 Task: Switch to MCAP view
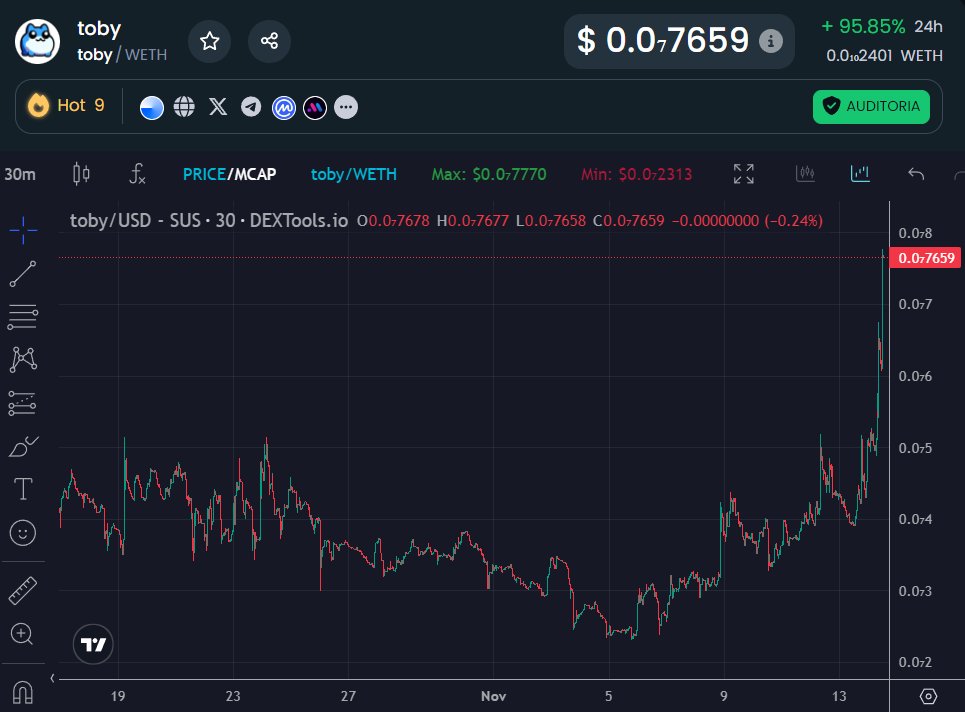(255, 174)
